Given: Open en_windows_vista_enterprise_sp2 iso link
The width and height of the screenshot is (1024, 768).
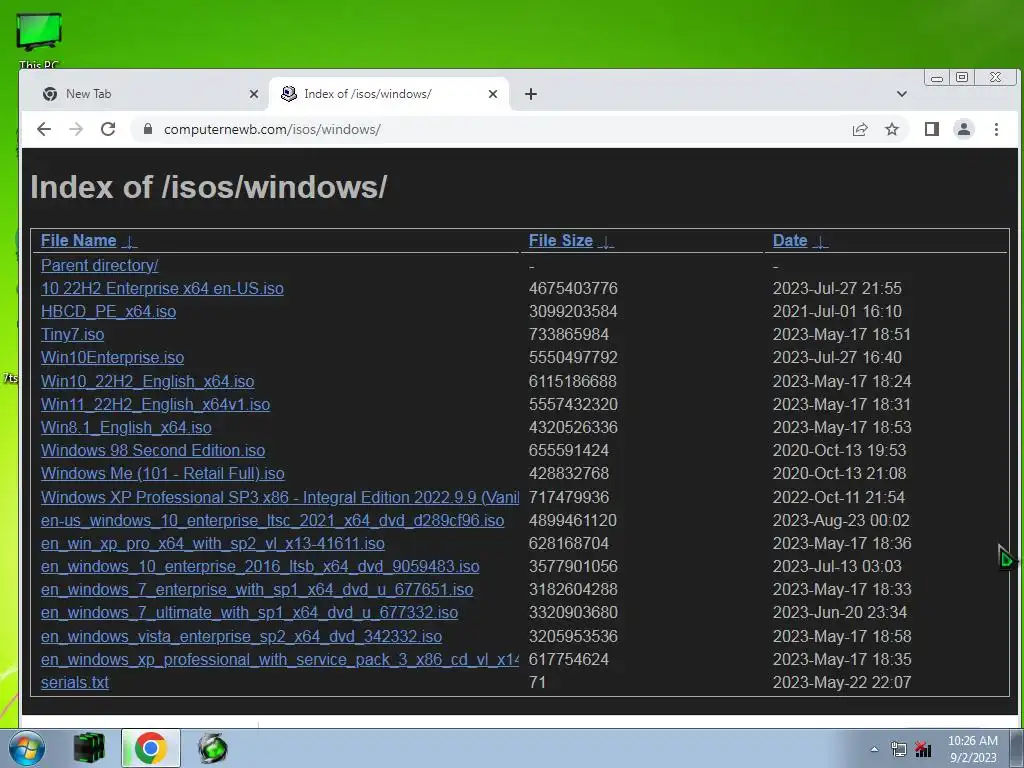Looking at the screenshot, I should pyautogui.click(x=242, y=636).
